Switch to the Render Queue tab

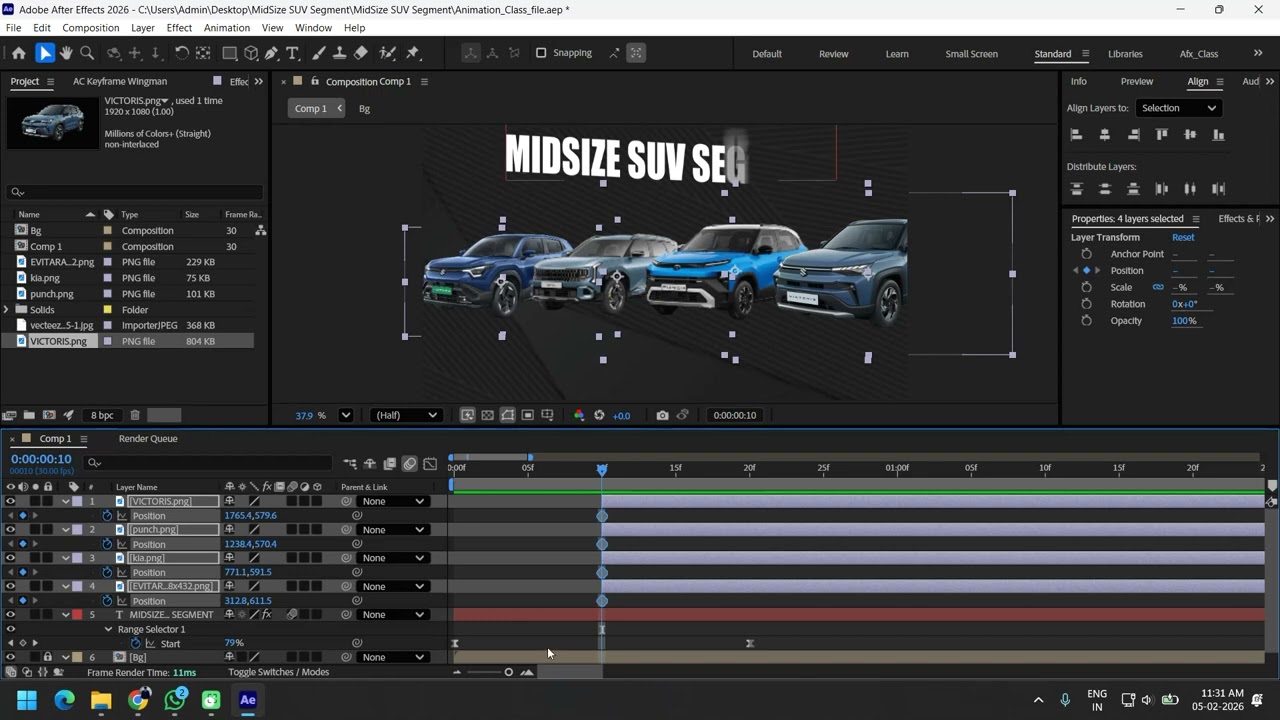tap(148, 438)
